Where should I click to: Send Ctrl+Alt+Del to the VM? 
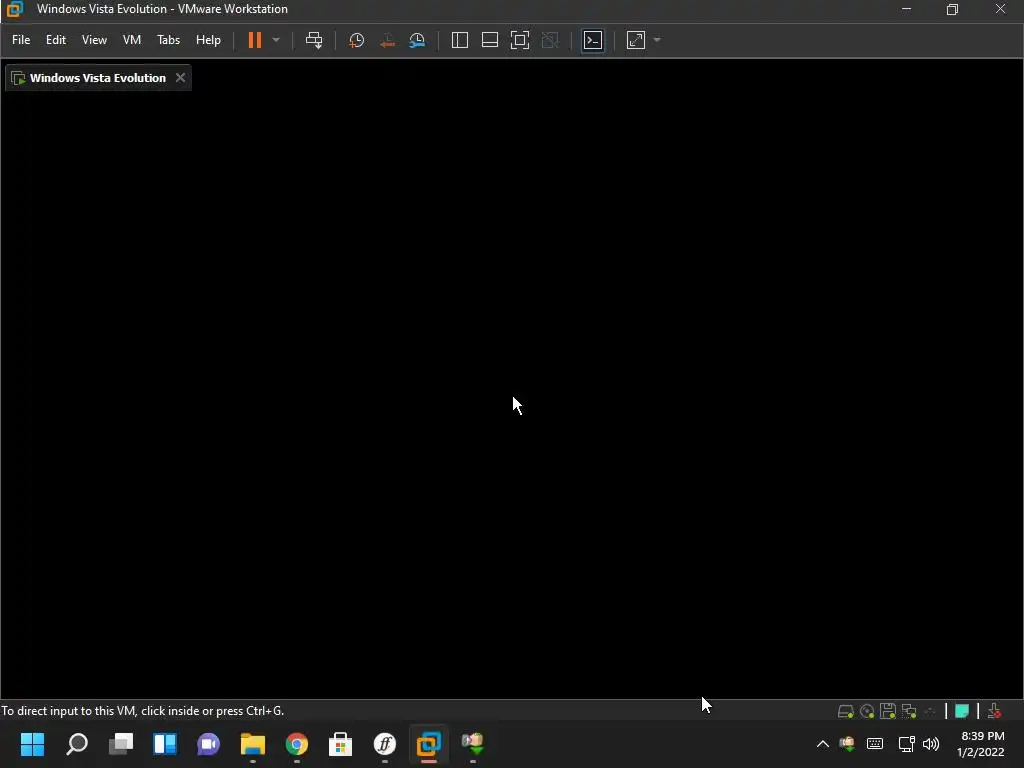(314, 40)
